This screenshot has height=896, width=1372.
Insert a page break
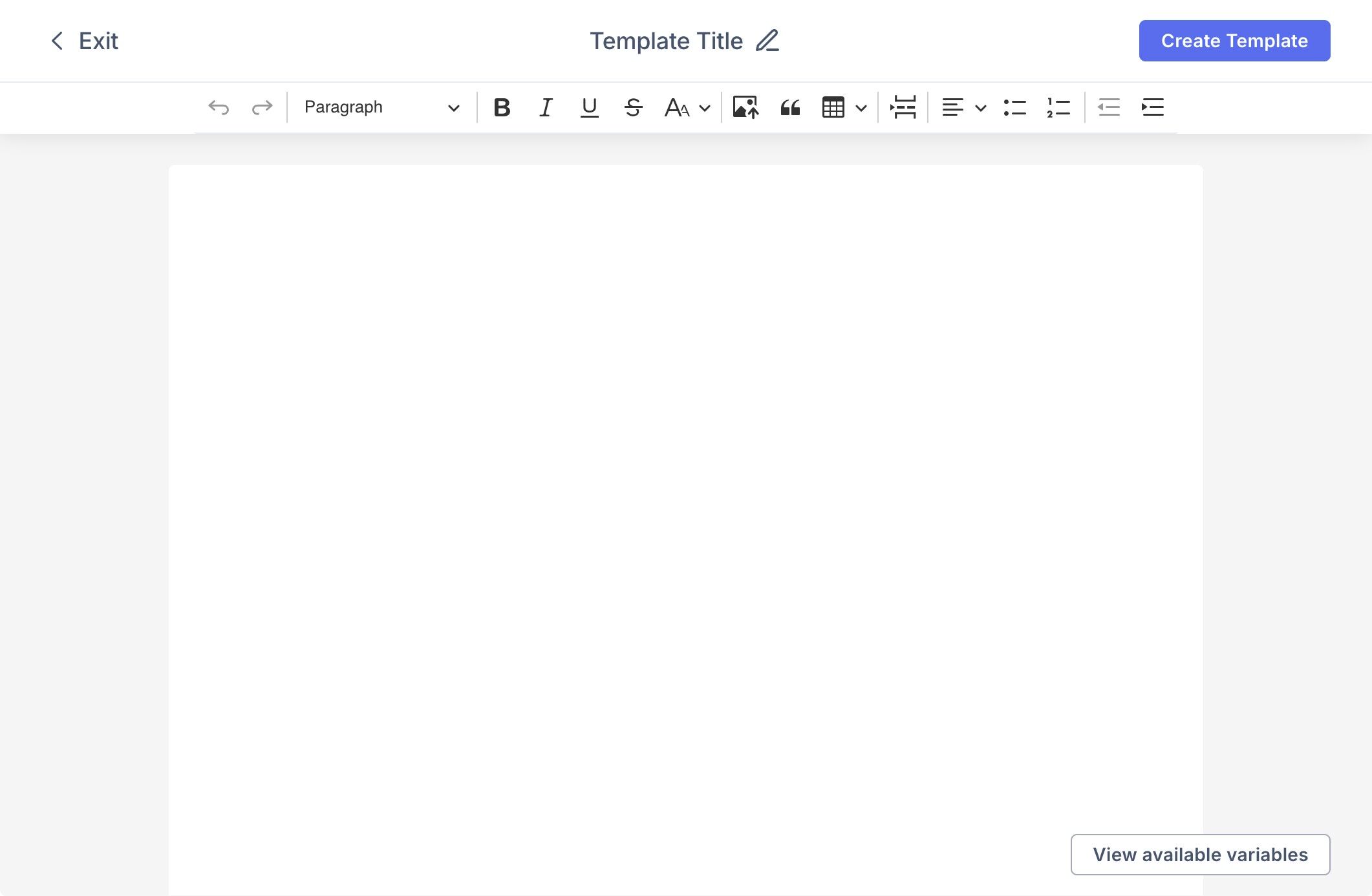point(903,107)
